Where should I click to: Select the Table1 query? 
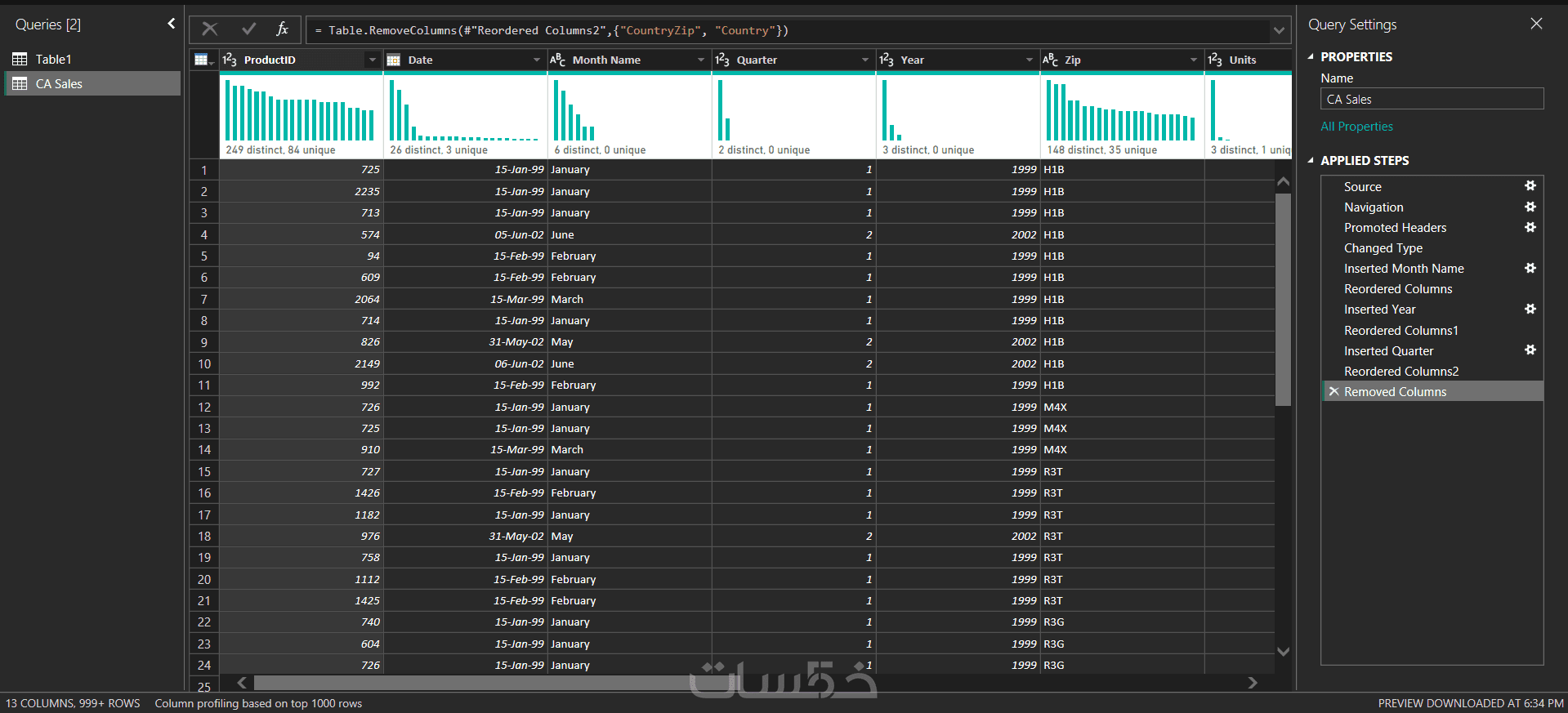coord(53,60)
